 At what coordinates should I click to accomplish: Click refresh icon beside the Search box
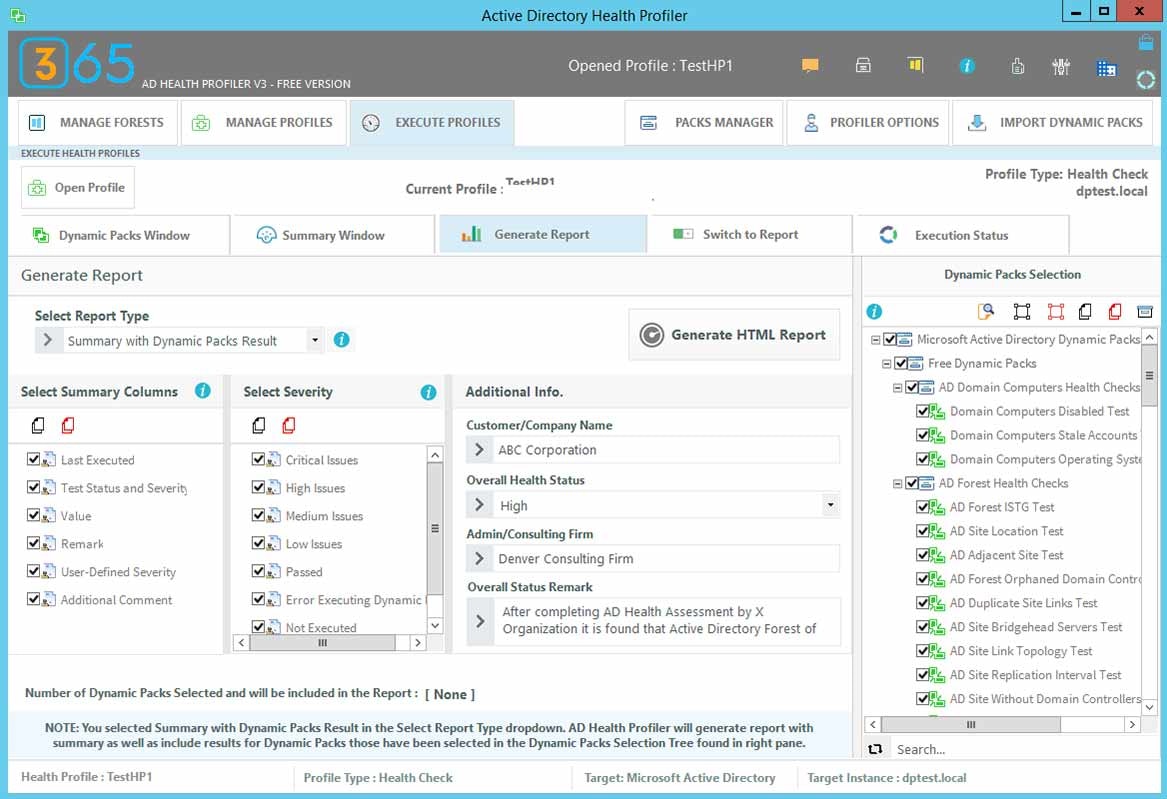pos(876,749)
